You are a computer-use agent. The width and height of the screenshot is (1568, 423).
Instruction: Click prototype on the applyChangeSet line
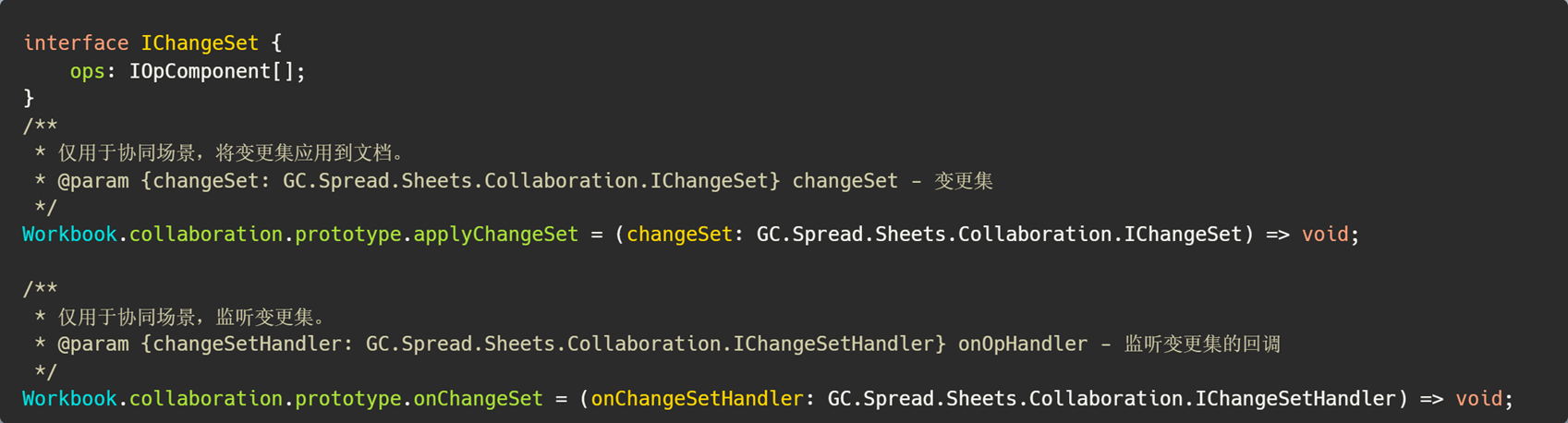348,235
